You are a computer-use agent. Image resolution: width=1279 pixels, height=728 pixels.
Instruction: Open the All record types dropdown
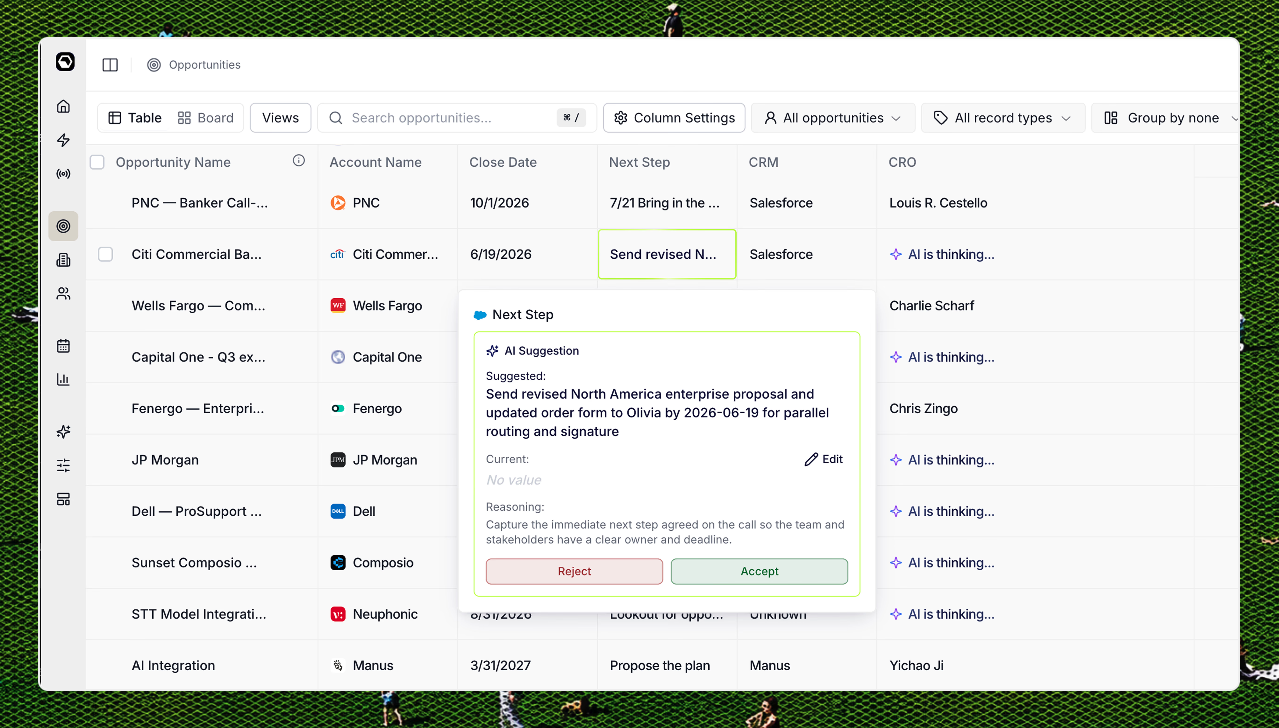pyautogui.click(x=1002, y=118)
